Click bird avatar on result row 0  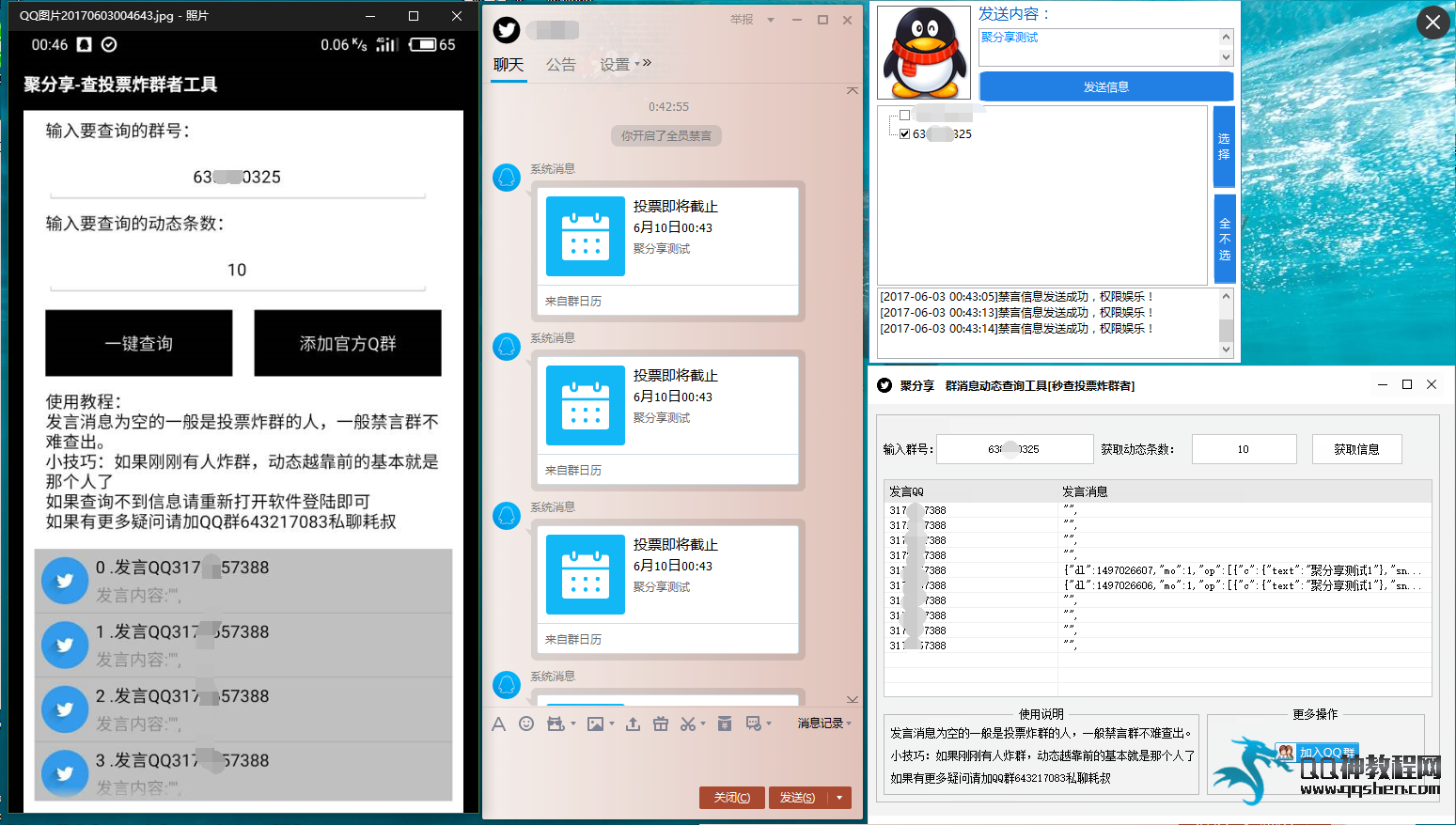click(x=65, y=581)
